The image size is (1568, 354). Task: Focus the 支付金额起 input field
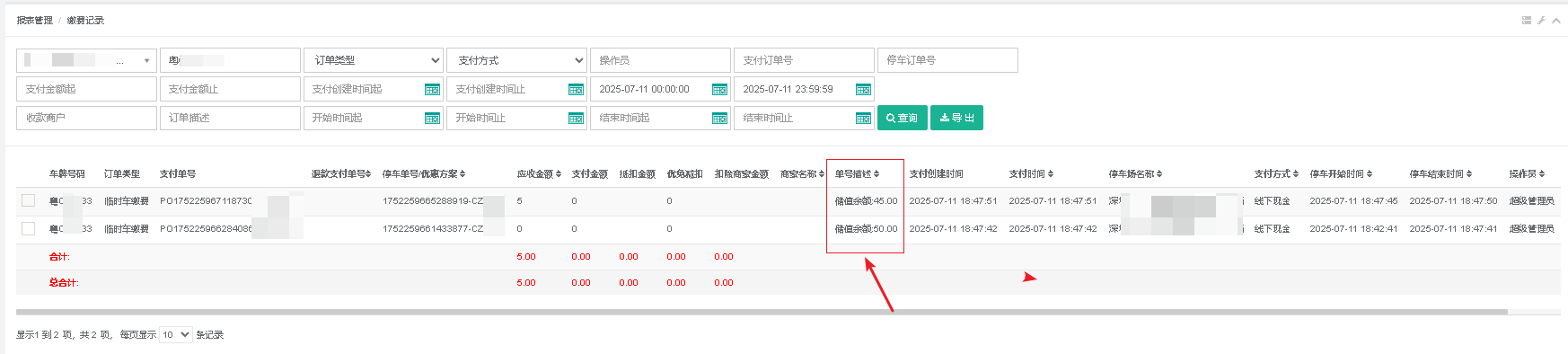(x=86, y=89)
